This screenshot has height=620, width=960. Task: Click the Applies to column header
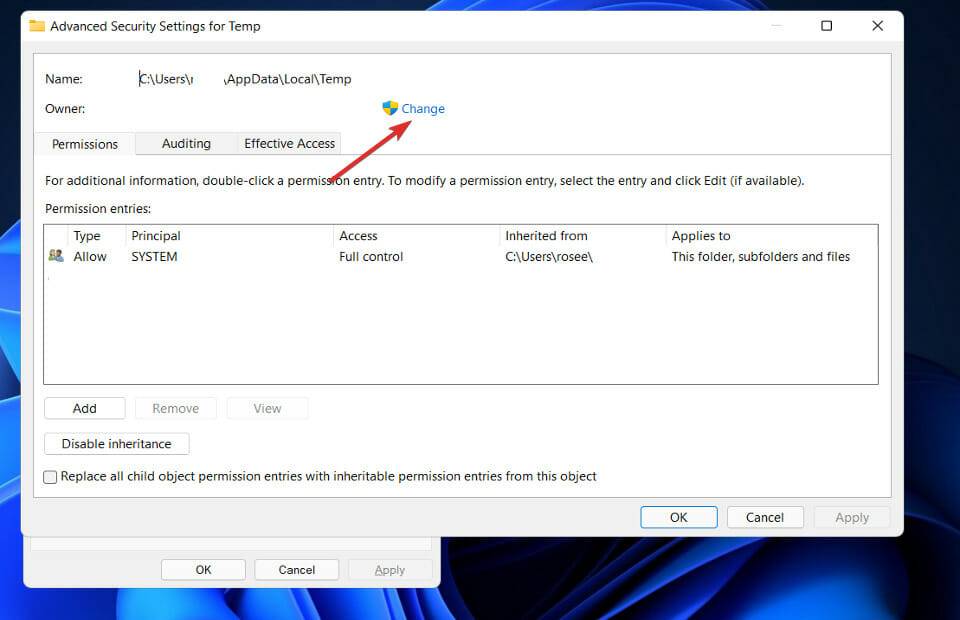pos(701,236)
